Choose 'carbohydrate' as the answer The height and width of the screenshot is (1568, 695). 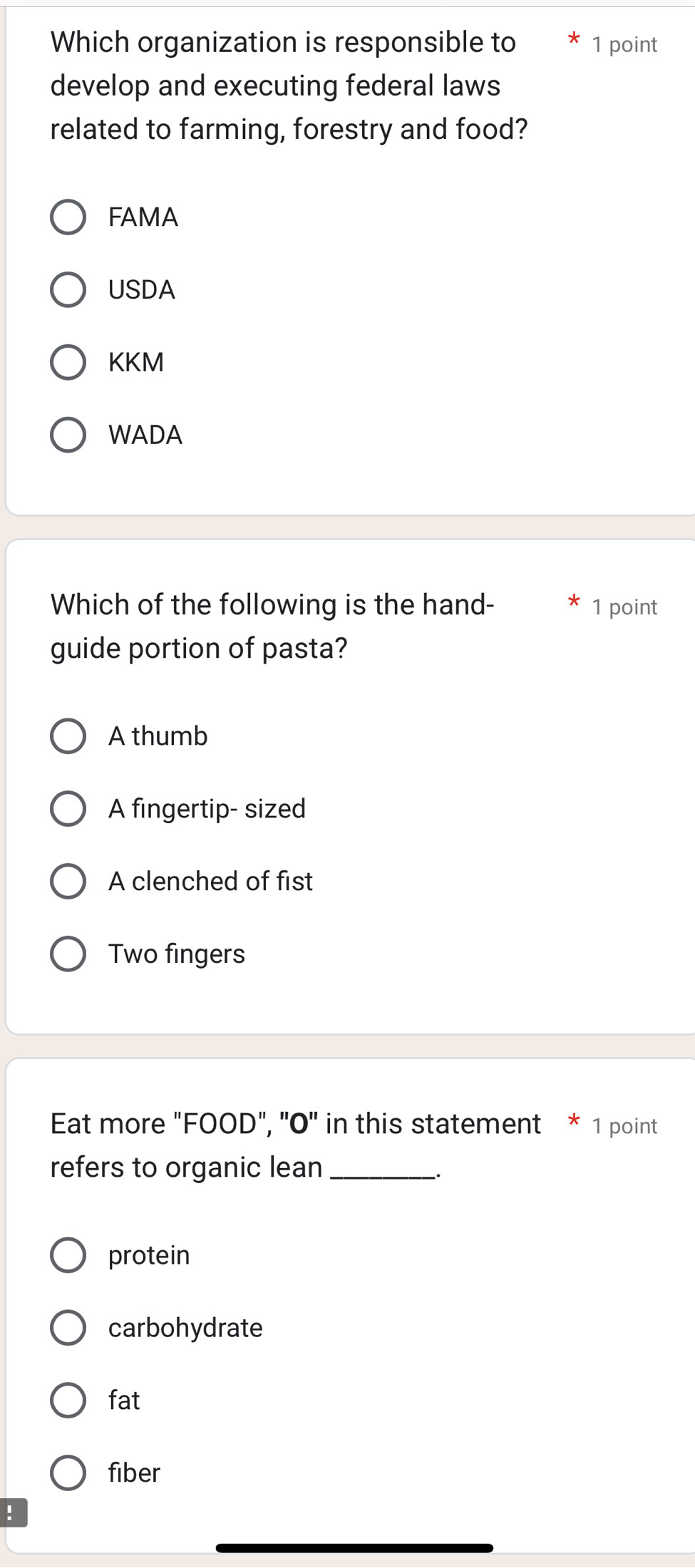coord(68,1327)
